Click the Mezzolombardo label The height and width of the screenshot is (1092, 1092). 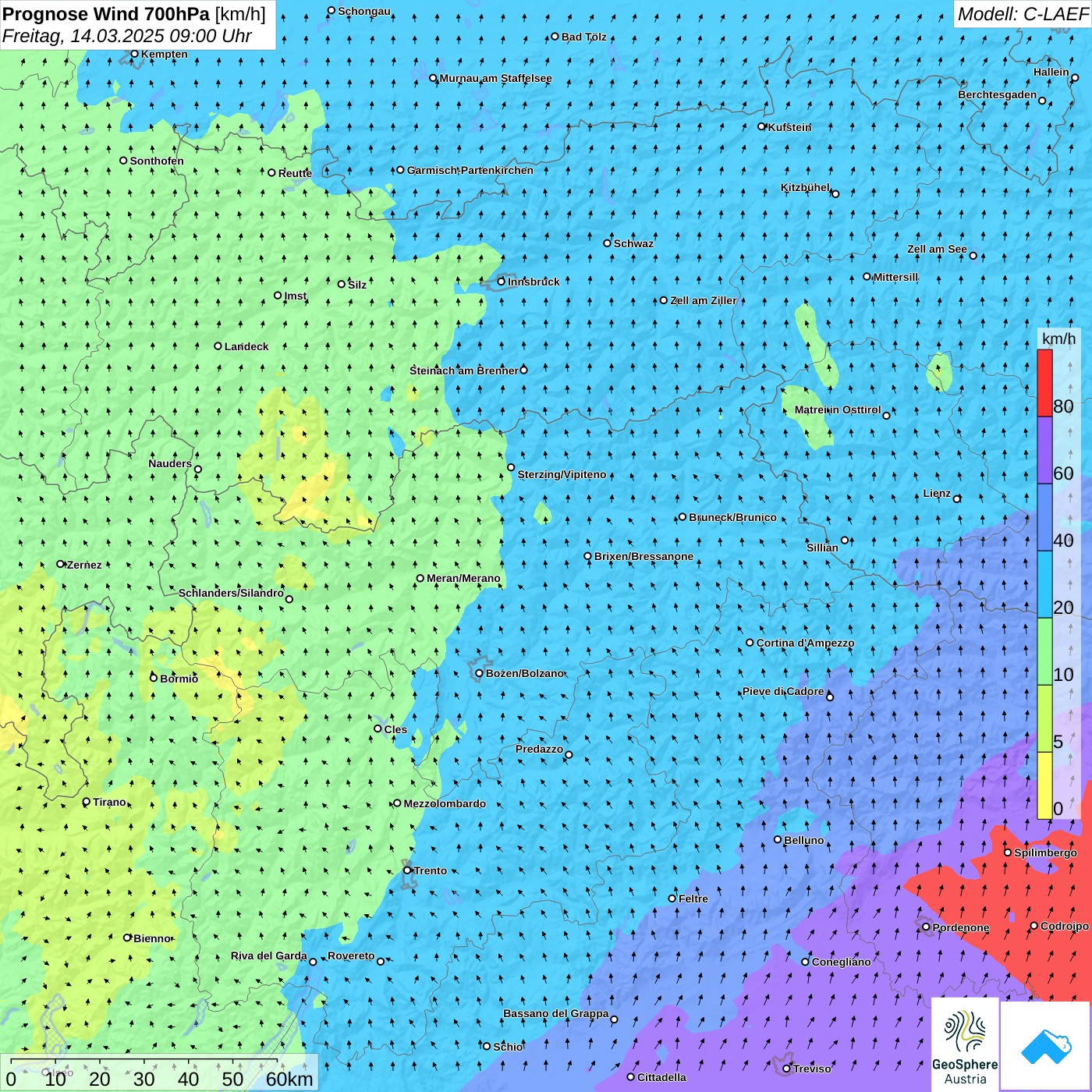tap(445, 803)
